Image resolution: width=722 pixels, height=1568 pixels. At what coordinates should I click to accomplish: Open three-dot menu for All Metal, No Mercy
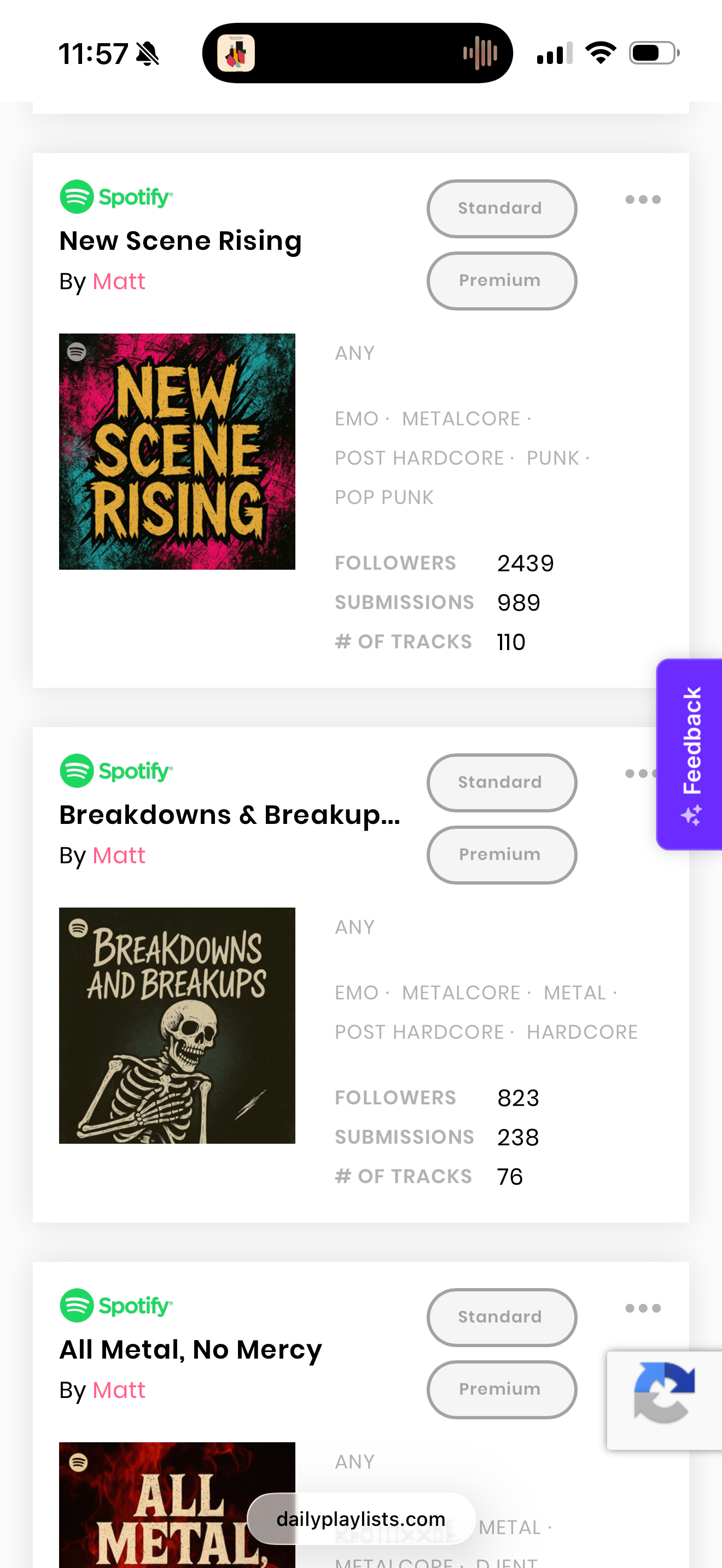tap(643, 1308)
